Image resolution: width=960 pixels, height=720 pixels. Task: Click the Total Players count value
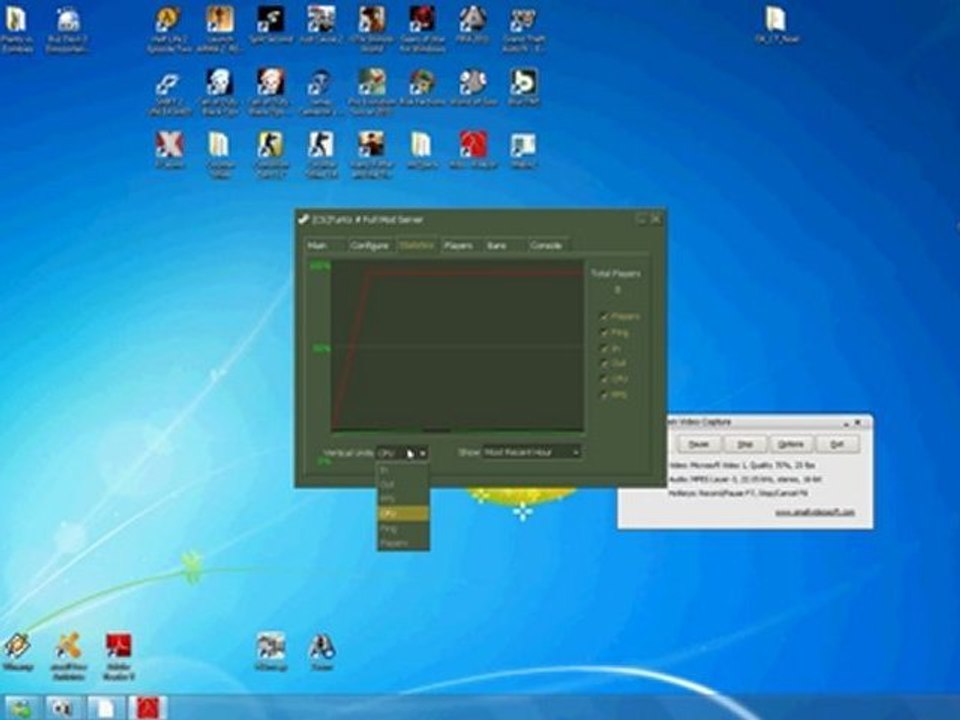pos(617,290)
